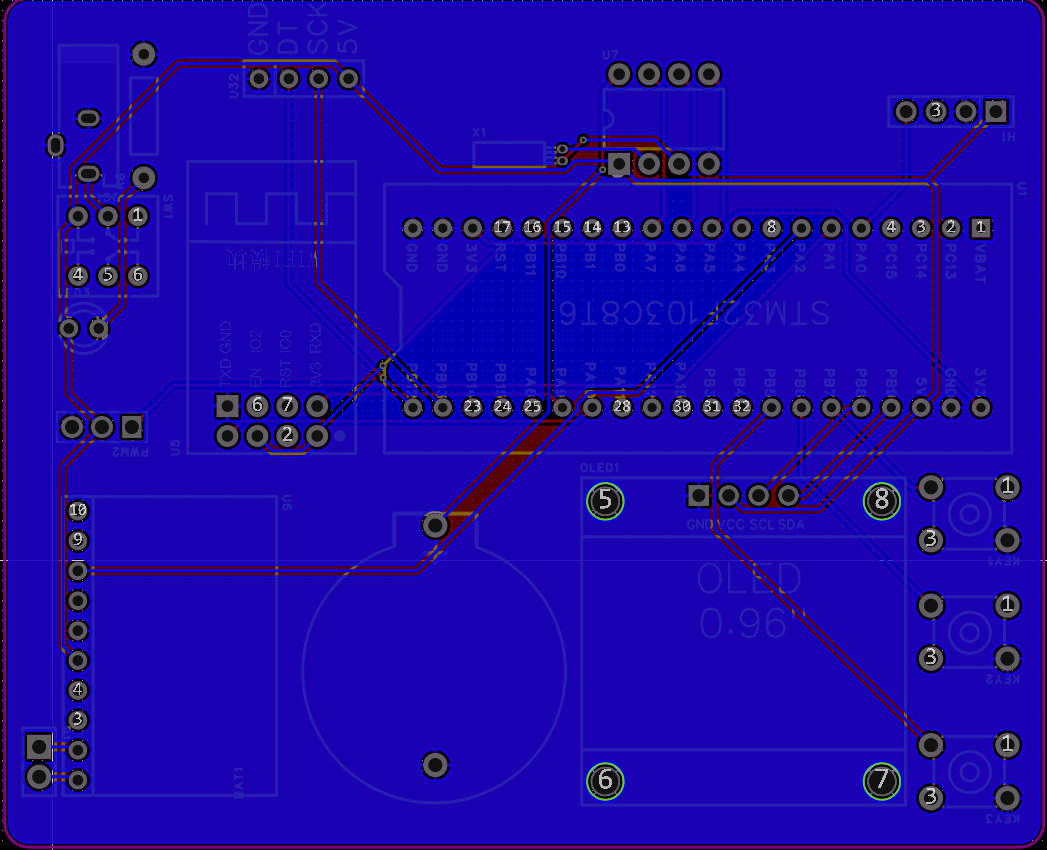Click U6 module pad 10
The image size is (1047, 850).
(77, 511)
